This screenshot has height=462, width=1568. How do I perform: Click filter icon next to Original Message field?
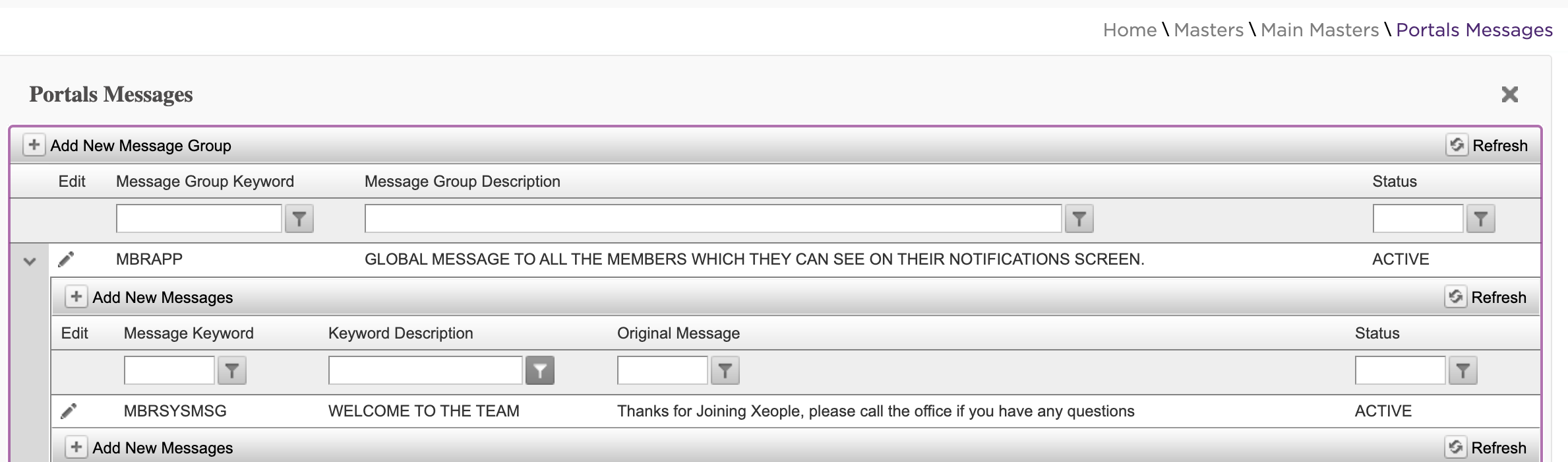click(725, 371)
